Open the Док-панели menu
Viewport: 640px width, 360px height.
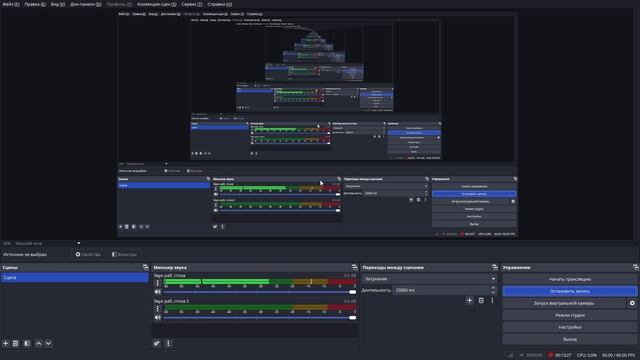85,4
